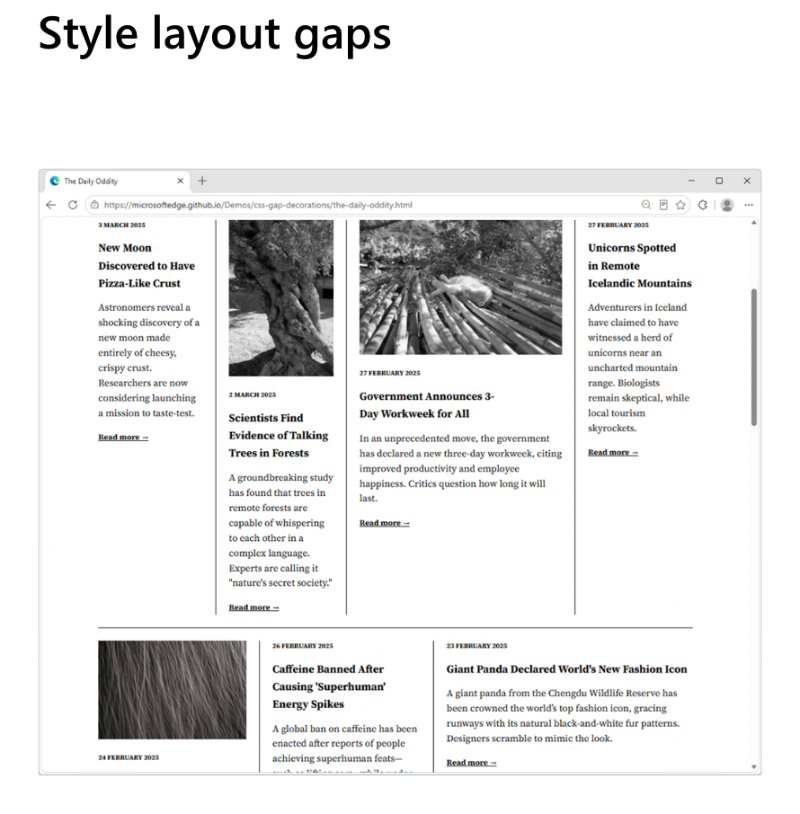Reload the page with the refresh icon
This screenshot has height=814, width=800.
click(x=73, y=205)
